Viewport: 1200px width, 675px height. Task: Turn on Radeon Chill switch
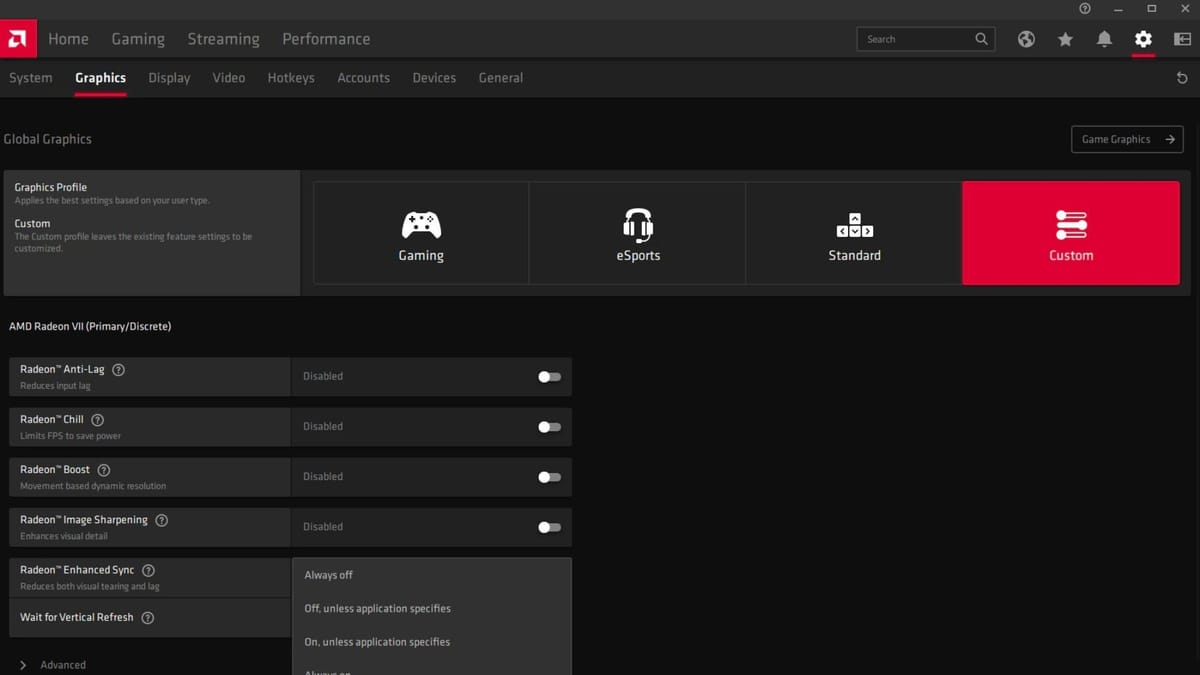(x=549, y=427)
